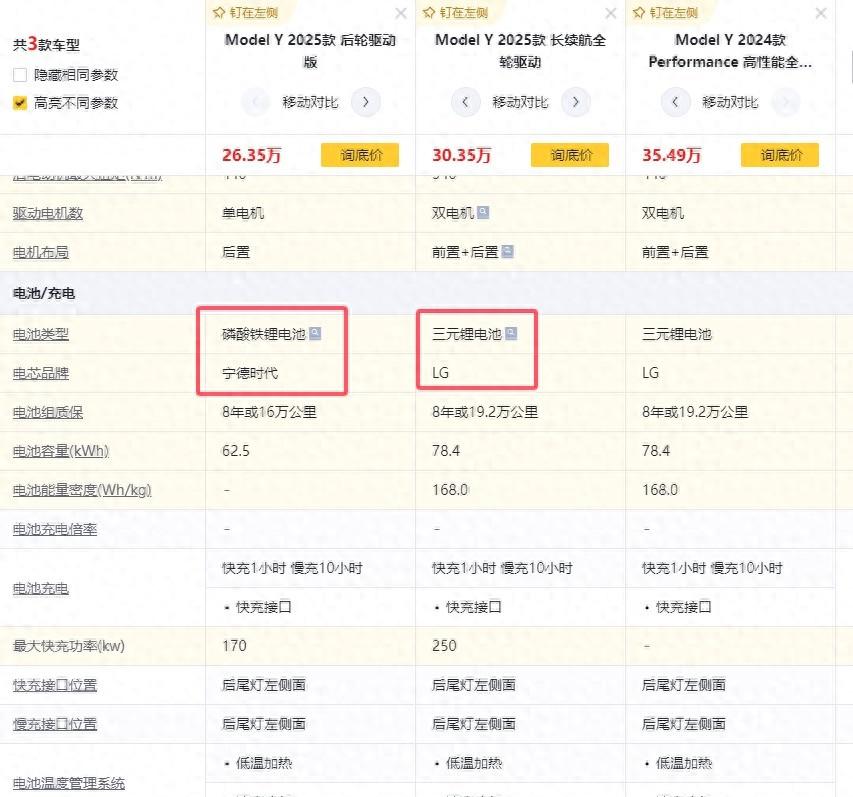The image size is (853, 797).
Task: Click 询底价 for the 26.35万 model
Action: tap(360, 155)
